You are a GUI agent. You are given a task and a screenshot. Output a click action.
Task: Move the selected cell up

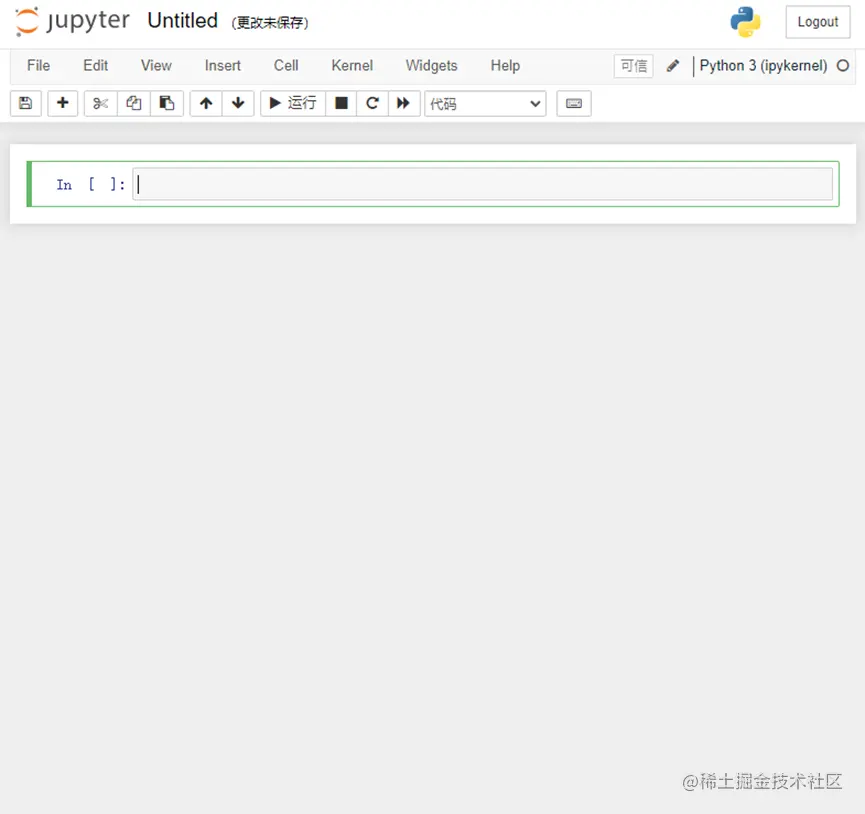pos(206,103)
